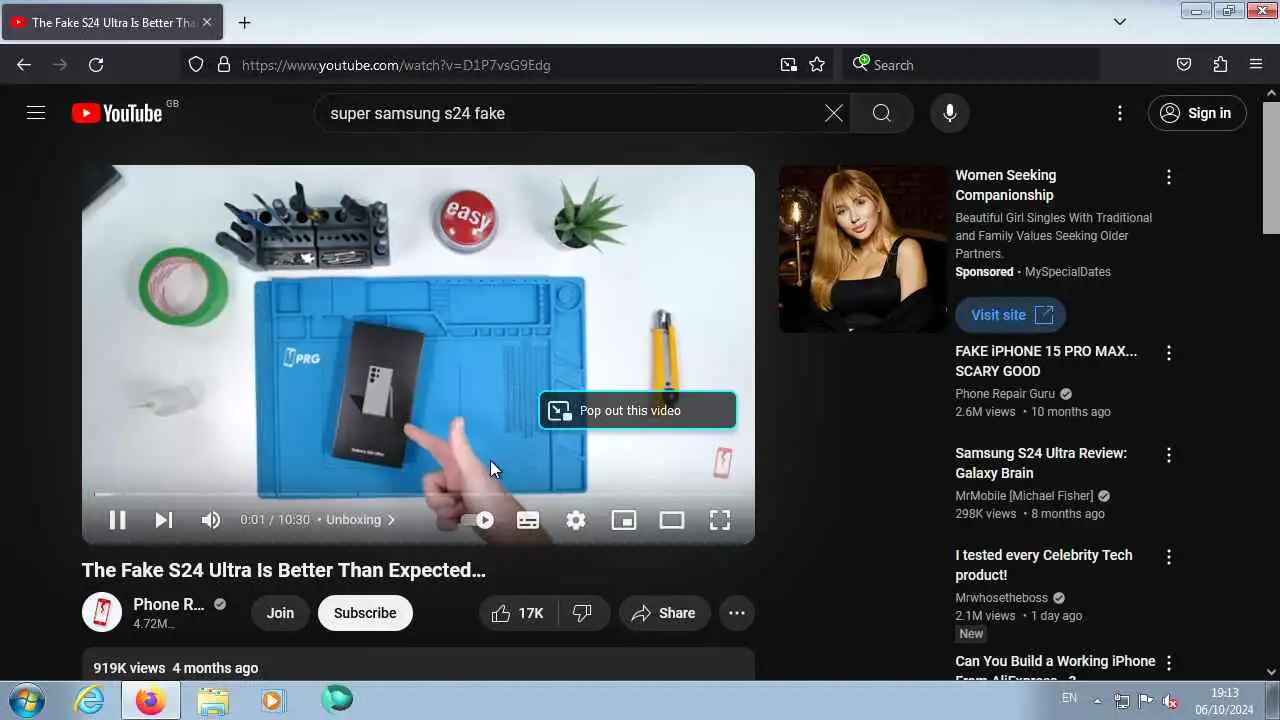Search with your voice microphone
The image size is (1280, 720).
click(x=950, y=113)
